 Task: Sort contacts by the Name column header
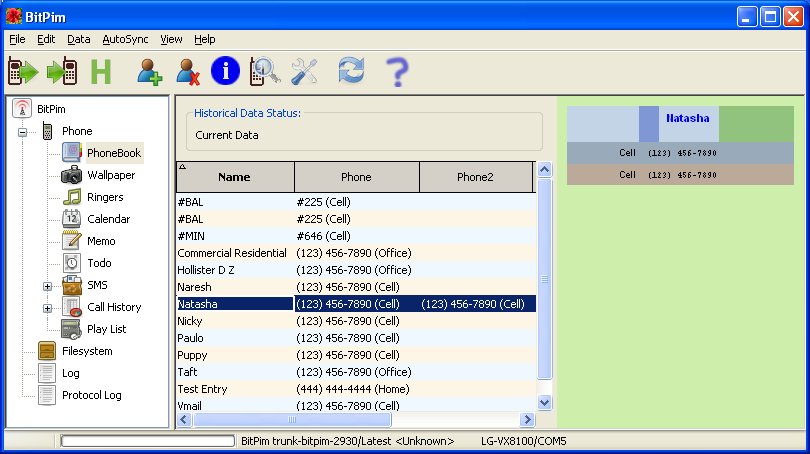235,177
